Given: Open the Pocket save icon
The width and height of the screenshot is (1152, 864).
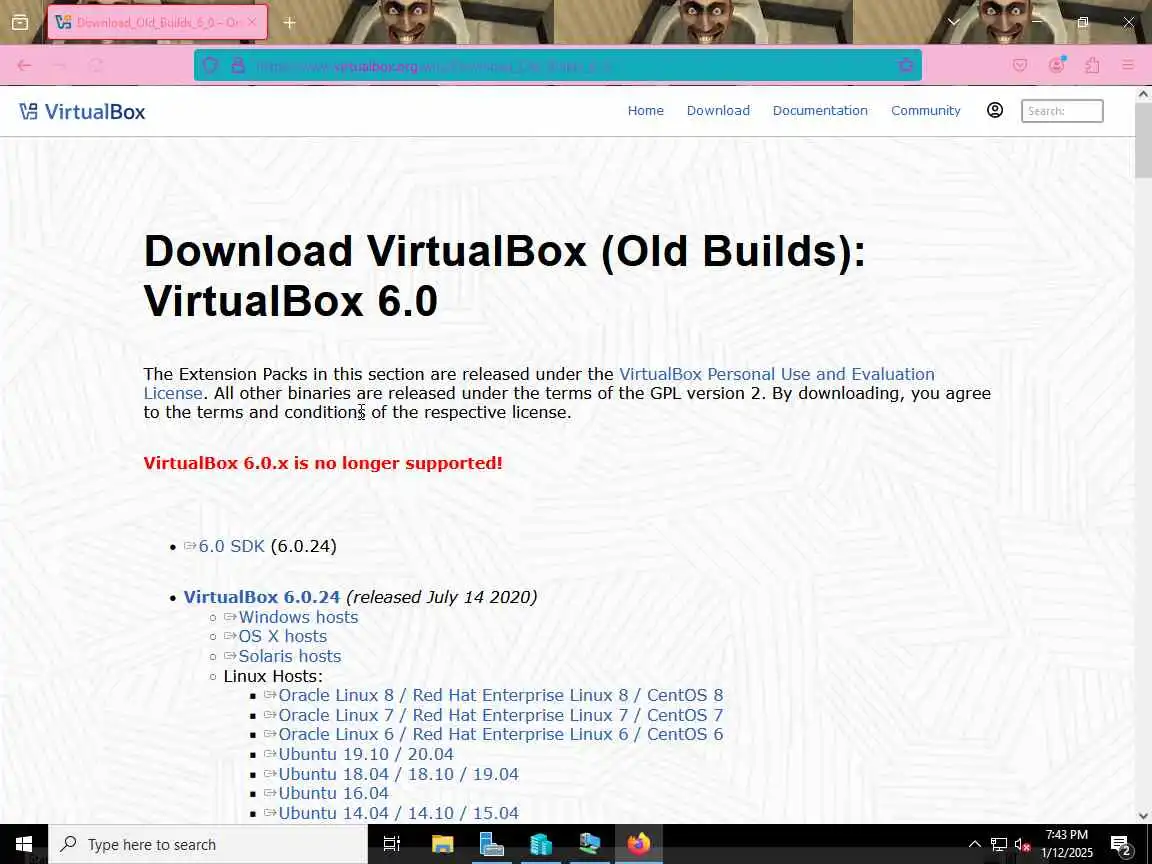Looking at the screenshot, I should (x=1020, y=65).
